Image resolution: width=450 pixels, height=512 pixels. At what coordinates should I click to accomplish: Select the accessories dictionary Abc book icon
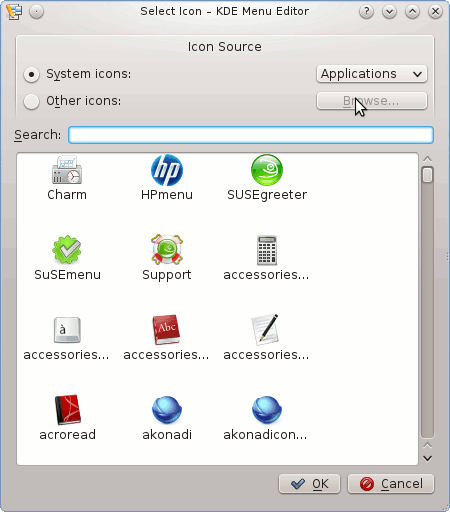[166, 330]
